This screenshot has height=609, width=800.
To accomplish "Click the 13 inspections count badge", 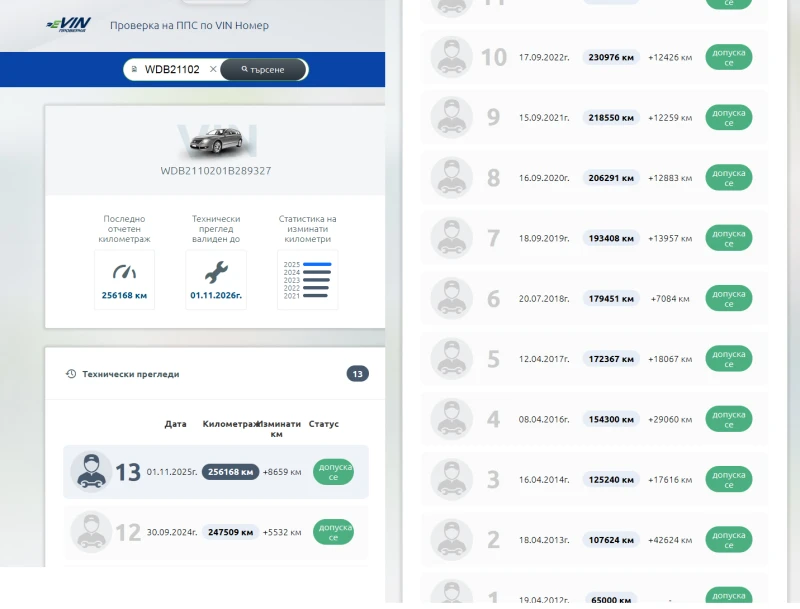I will [x=357, y=374].
